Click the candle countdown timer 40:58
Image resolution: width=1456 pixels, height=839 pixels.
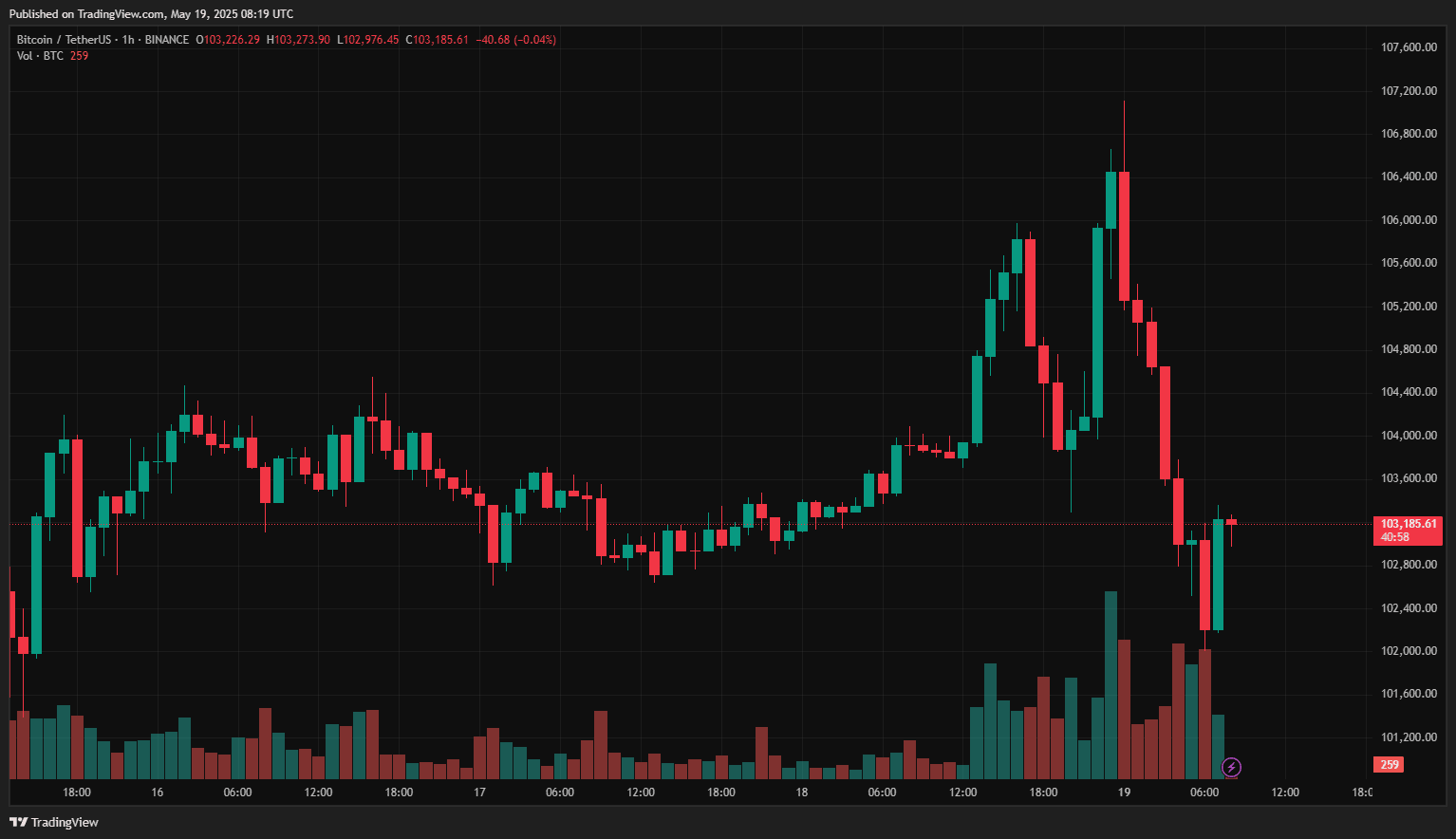pos(1395,537)
